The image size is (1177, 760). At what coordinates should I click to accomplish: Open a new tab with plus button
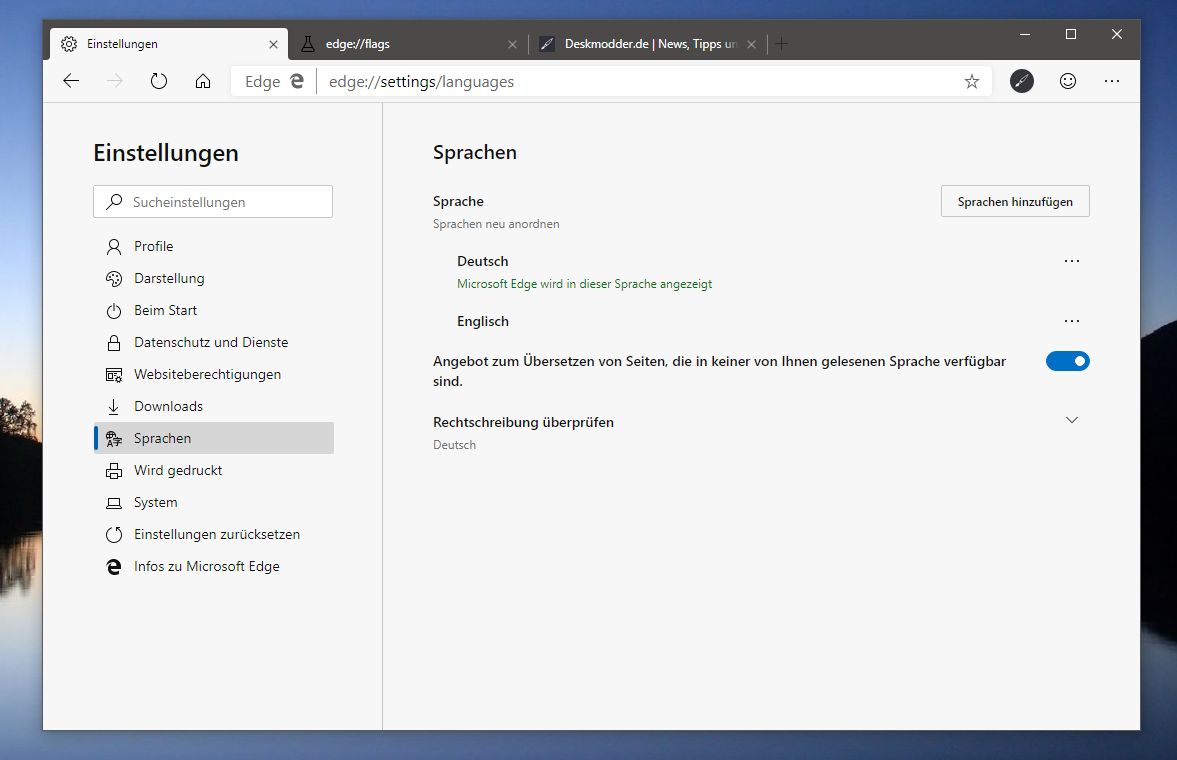(x=781, y=44)
